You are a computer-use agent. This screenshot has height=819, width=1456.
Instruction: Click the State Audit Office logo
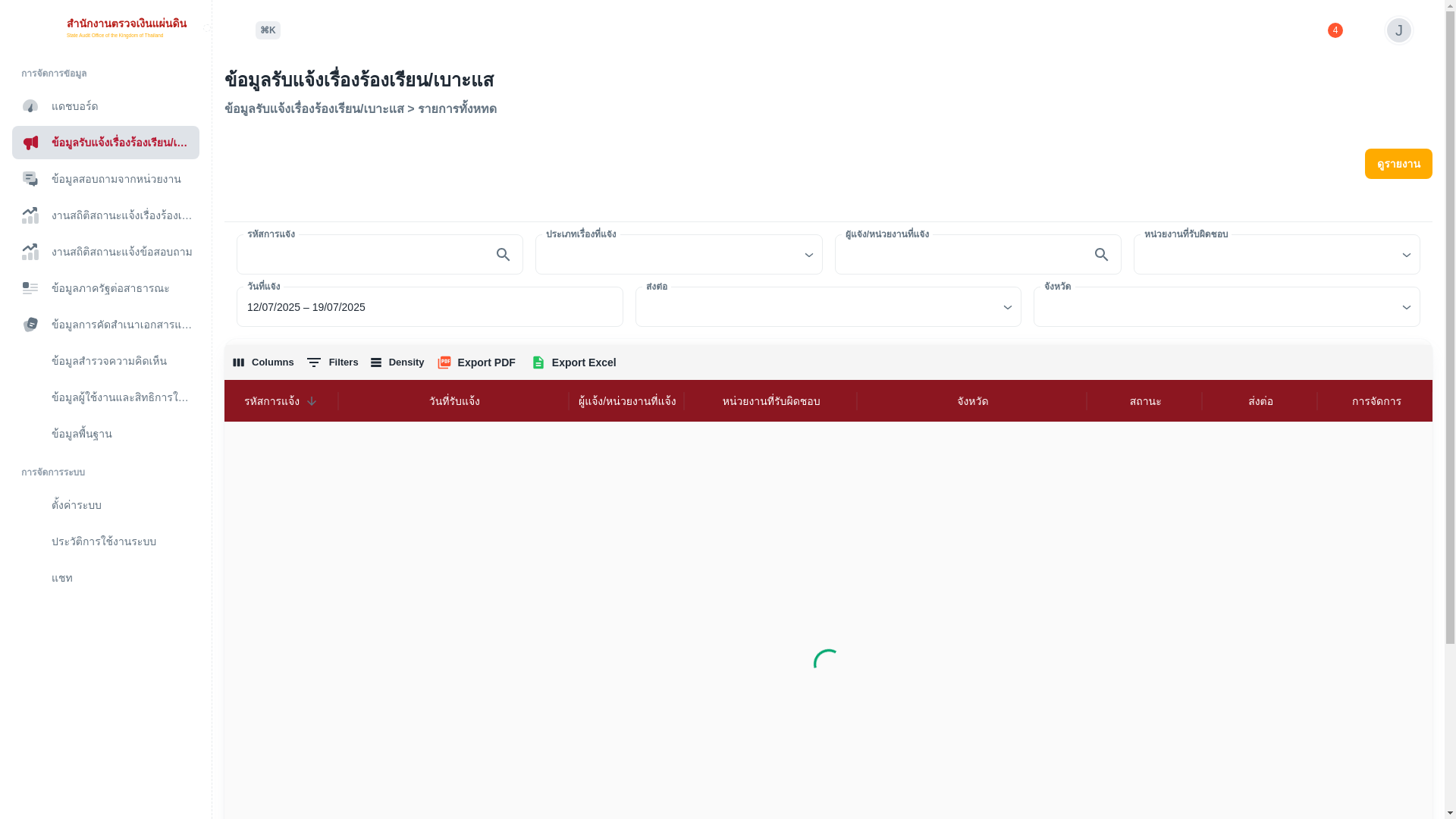coord(126,28)
